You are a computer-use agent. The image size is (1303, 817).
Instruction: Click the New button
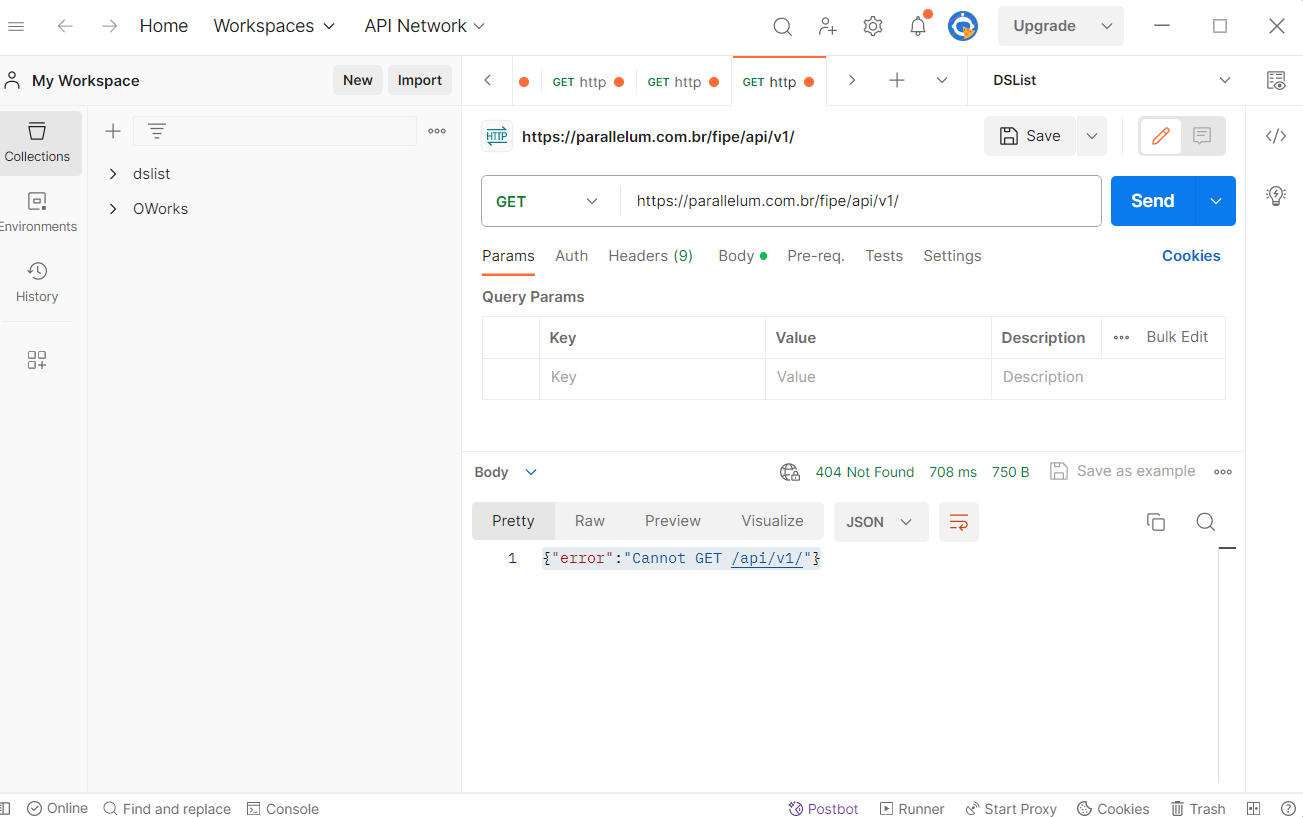358,80
